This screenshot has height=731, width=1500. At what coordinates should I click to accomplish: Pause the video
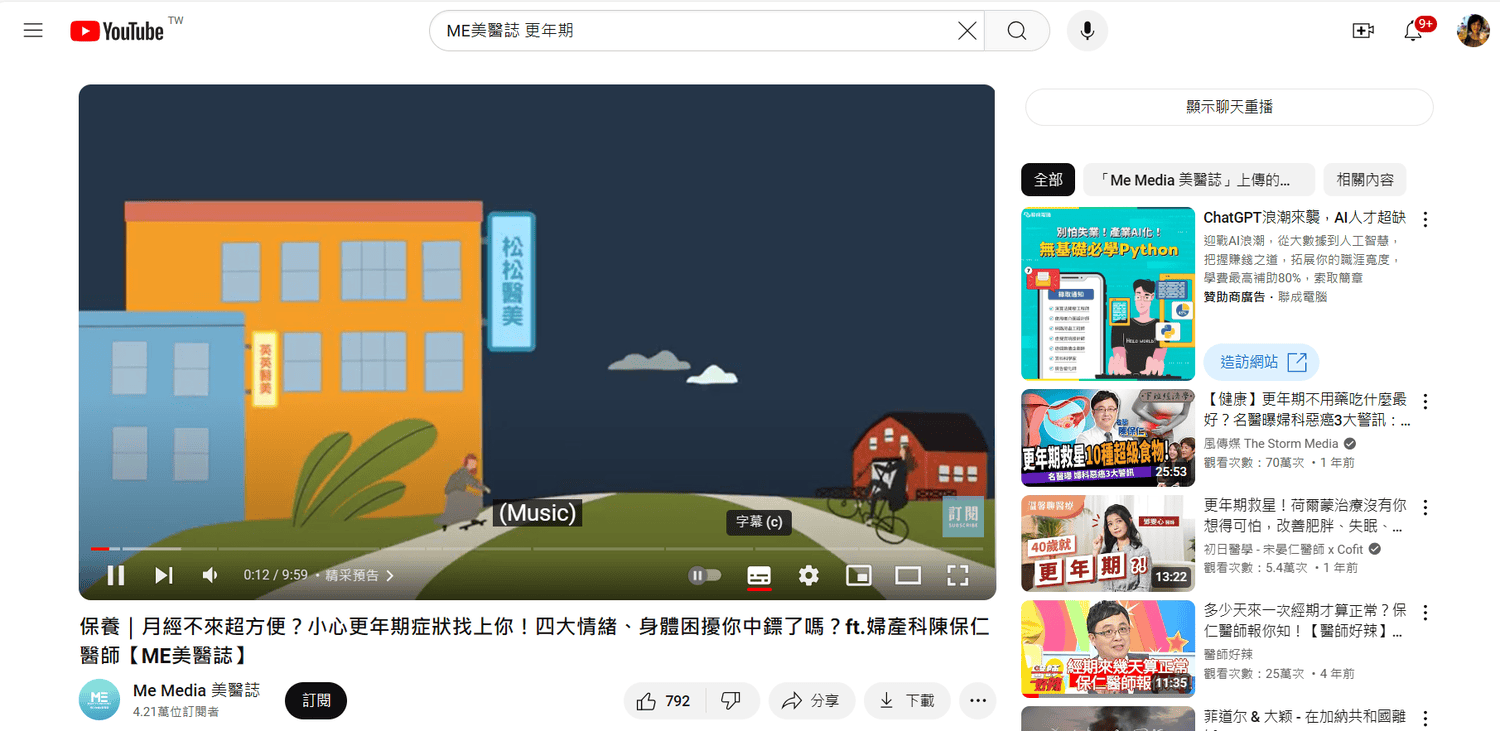(116, 575)
